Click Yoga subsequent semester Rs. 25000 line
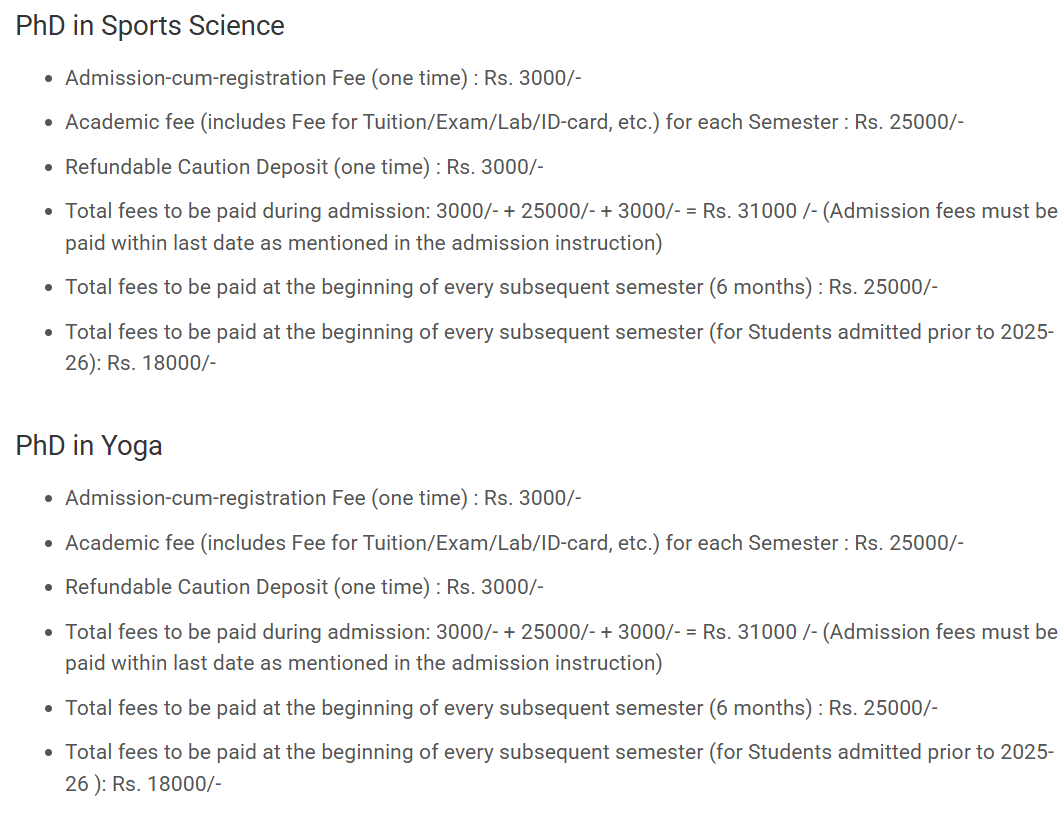Screen dimensions: 1060x815 coord(501,708)
